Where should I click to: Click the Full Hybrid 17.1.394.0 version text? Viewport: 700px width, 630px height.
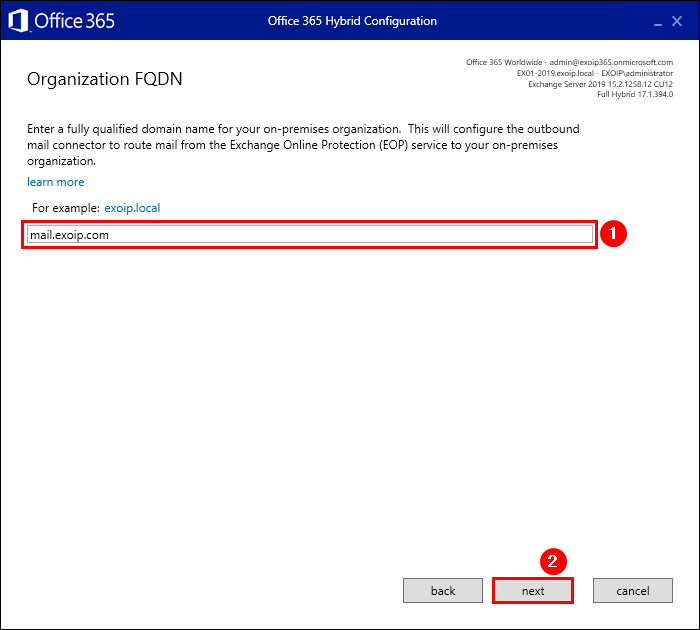tap(635, 95)
